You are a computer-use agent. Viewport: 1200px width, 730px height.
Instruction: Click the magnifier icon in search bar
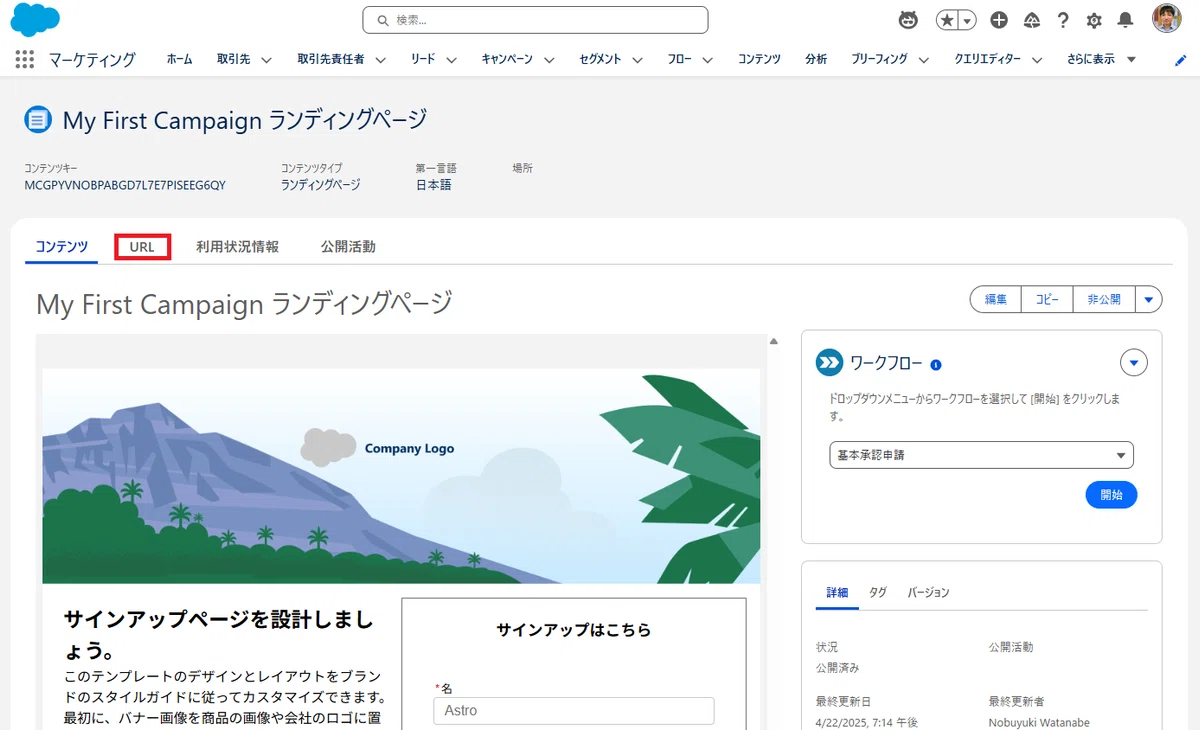[x=382, y=20]
